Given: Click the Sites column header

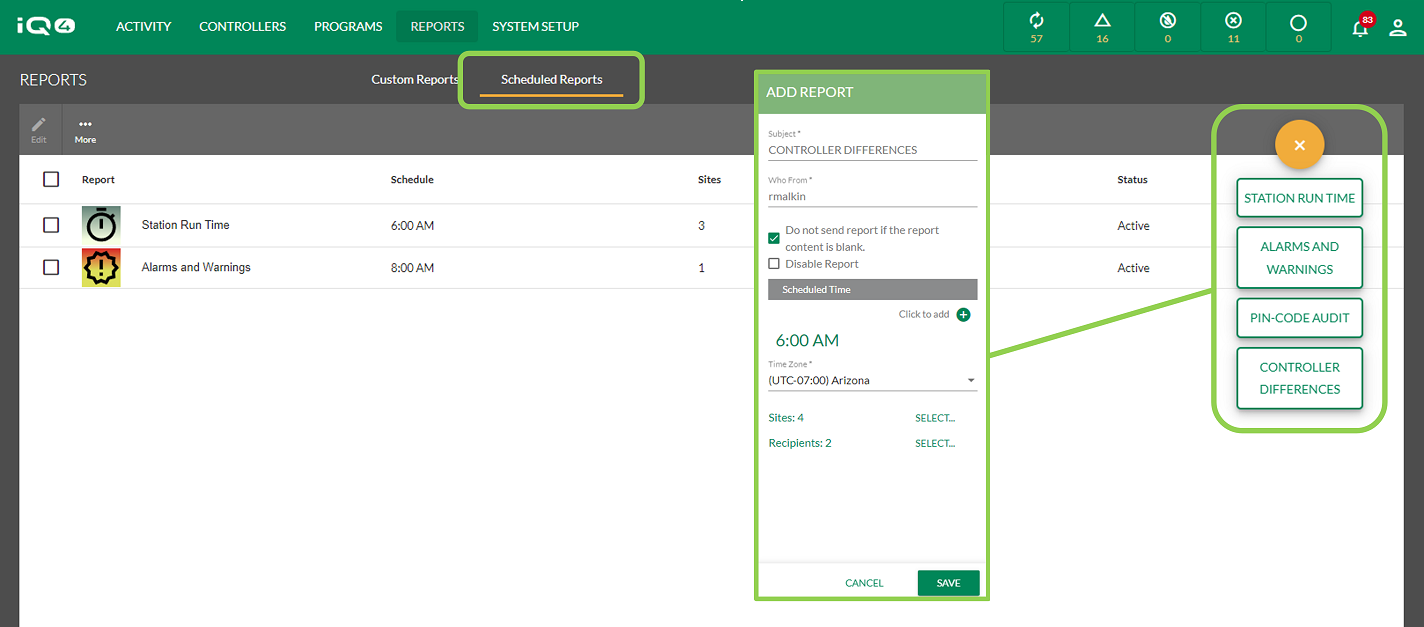Looking at the screenshot, I should (x=709, y=180).
